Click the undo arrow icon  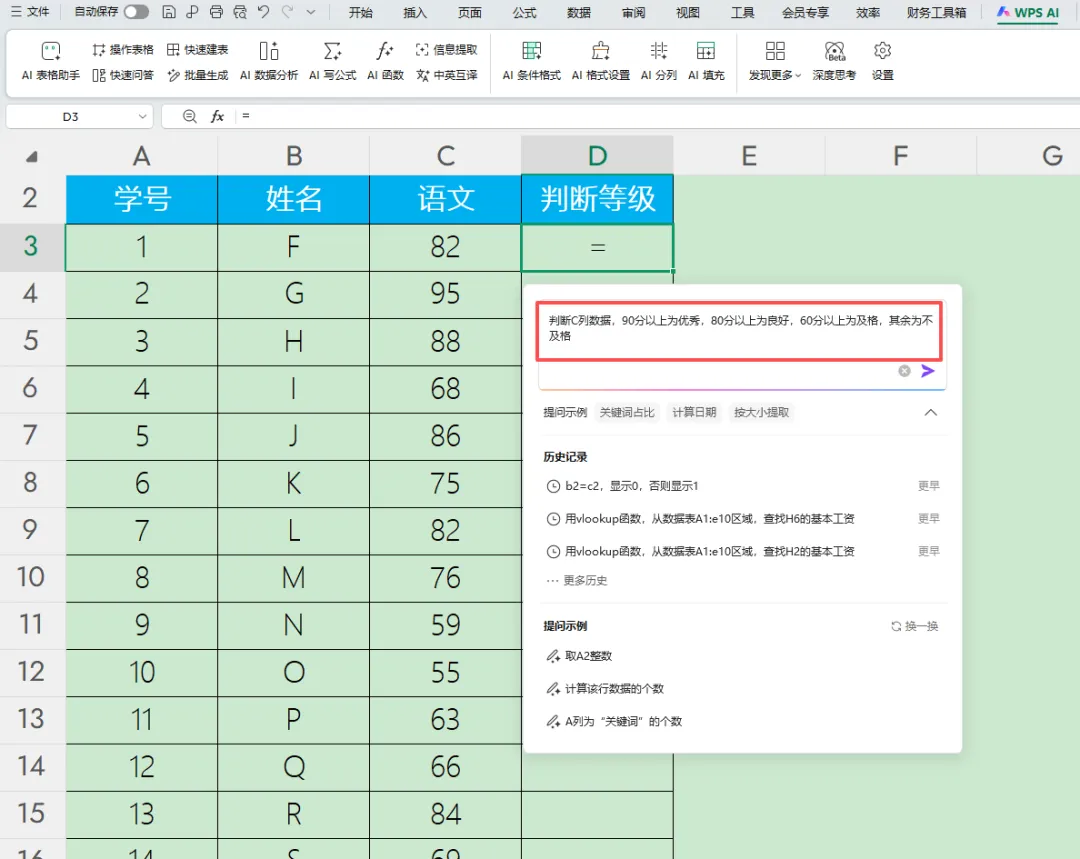pyautogui.click(x=263, y=12)
